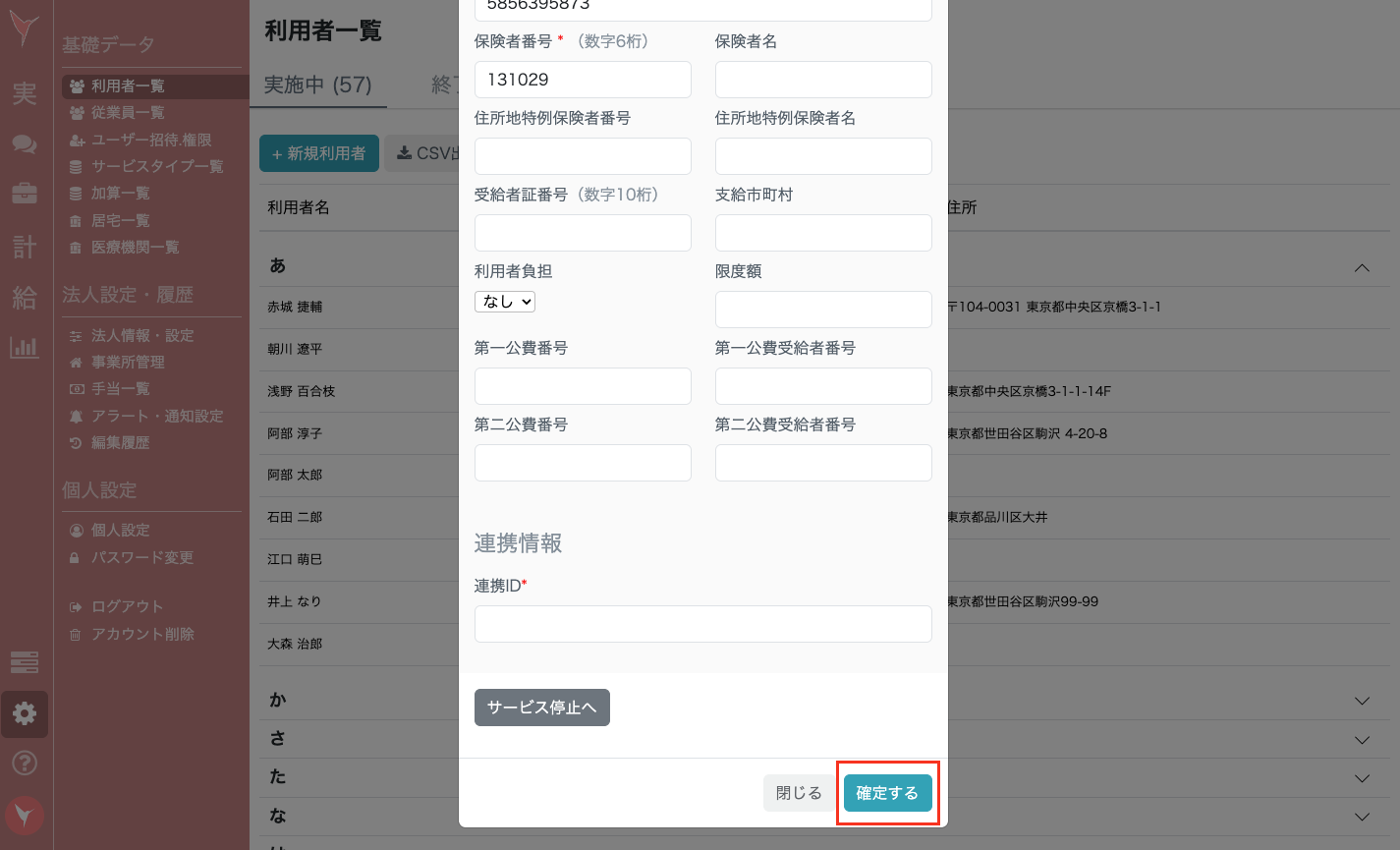Open the help question mark icon
The height and width of the screenshot is (850, 1400).
pos(25,763)
